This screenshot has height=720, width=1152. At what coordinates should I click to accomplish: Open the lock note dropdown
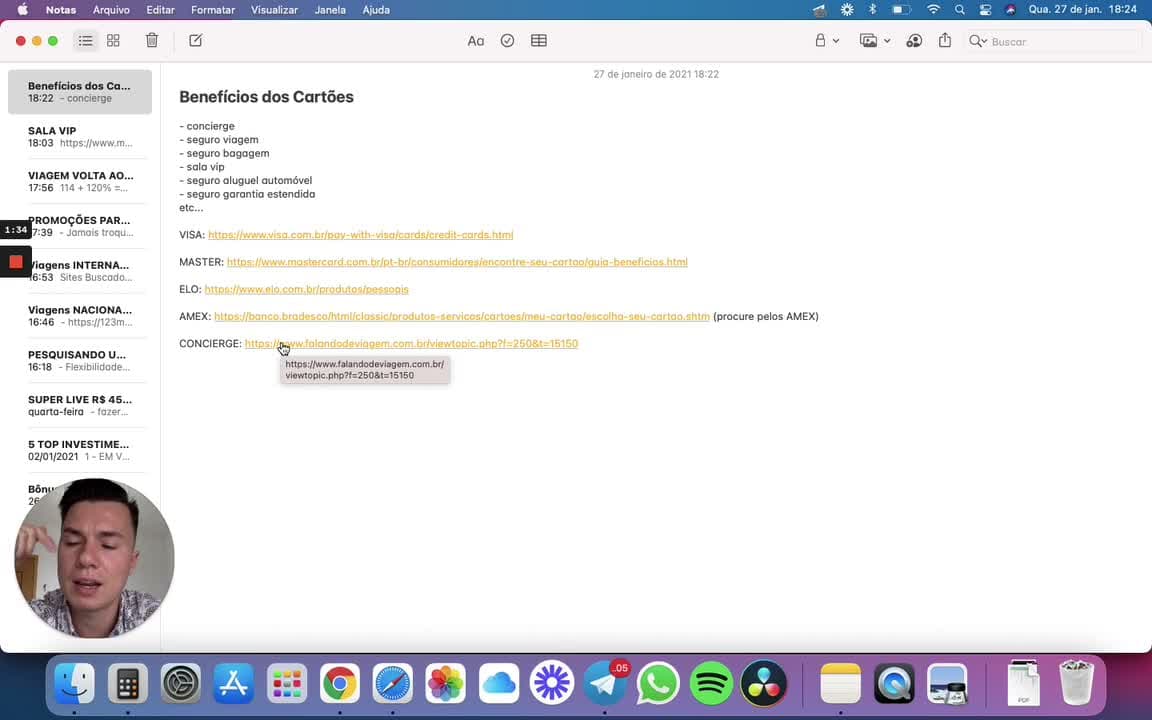tap(827, 41)
